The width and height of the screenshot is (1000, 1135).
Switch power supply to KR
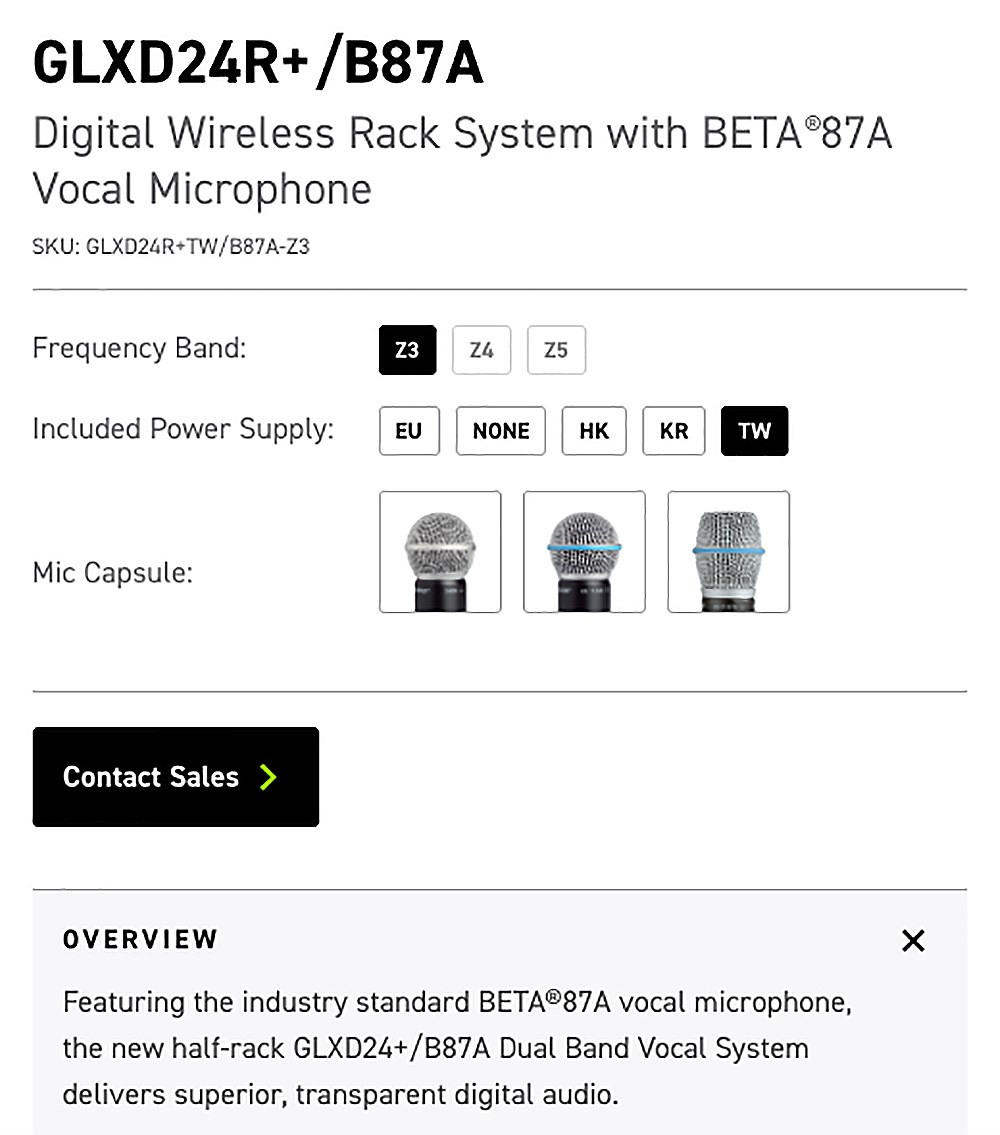tap(673, 431)
